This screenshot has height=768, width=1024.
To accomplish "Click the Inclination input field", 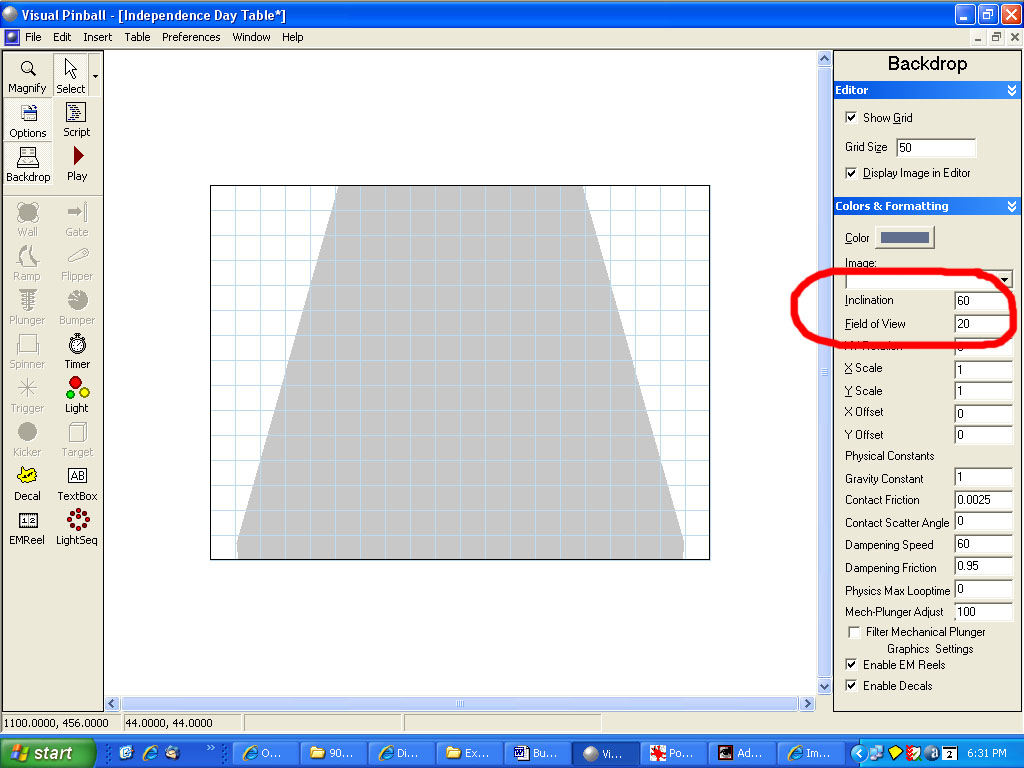I will click(x=982, y=300).
